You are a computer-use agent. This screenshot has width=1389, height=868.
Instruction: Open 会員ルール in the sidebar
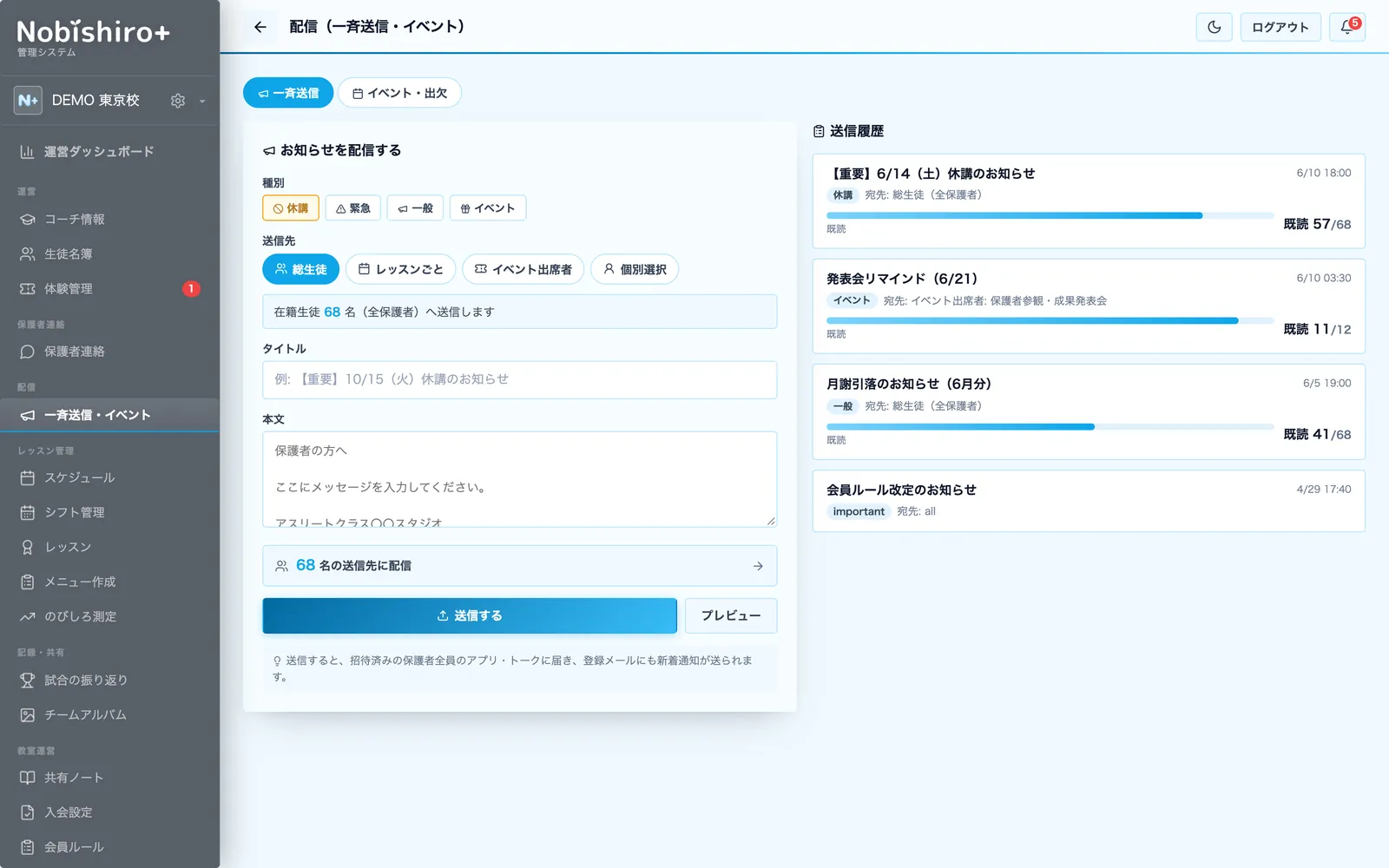pos(109,847)
